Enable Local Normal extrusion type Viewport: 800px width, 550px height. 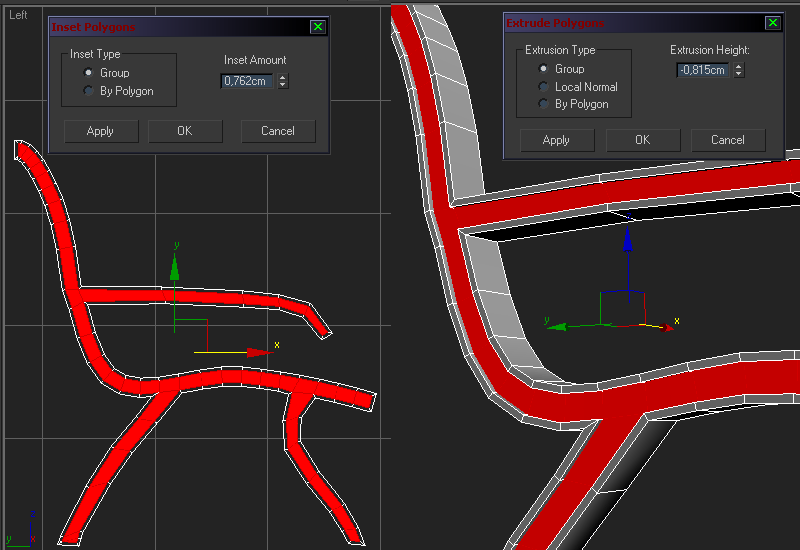pos(545,87)
